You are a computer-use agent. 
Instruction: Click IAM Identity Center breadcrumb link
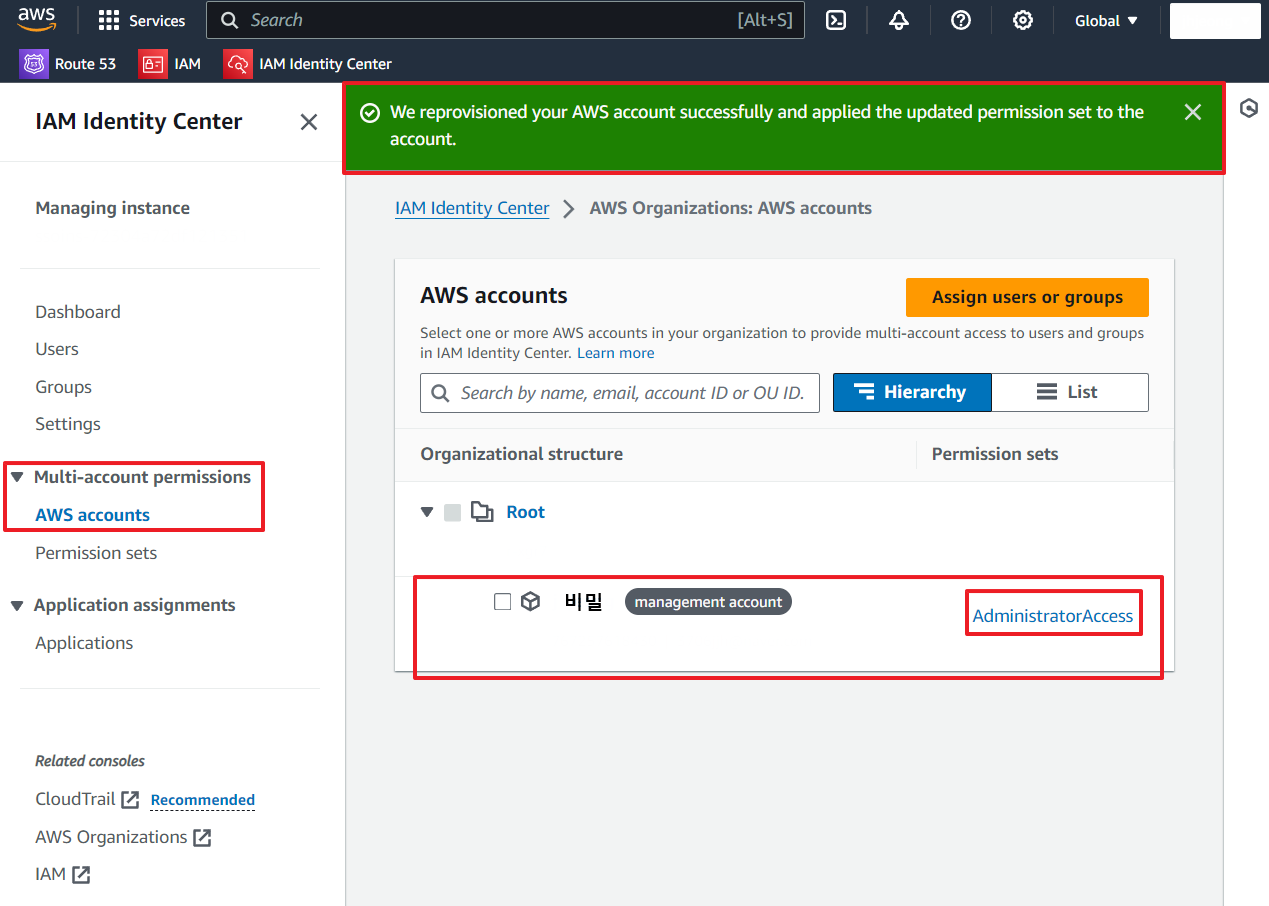[472, 208]
